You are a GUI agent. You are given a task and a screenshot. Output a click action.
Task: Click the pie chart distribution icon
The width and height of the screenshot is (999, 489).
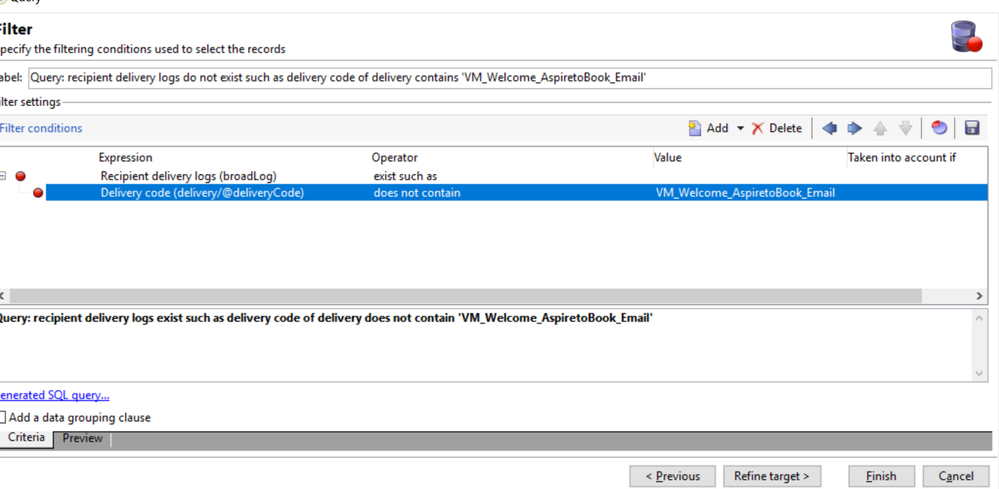[939, 128]
